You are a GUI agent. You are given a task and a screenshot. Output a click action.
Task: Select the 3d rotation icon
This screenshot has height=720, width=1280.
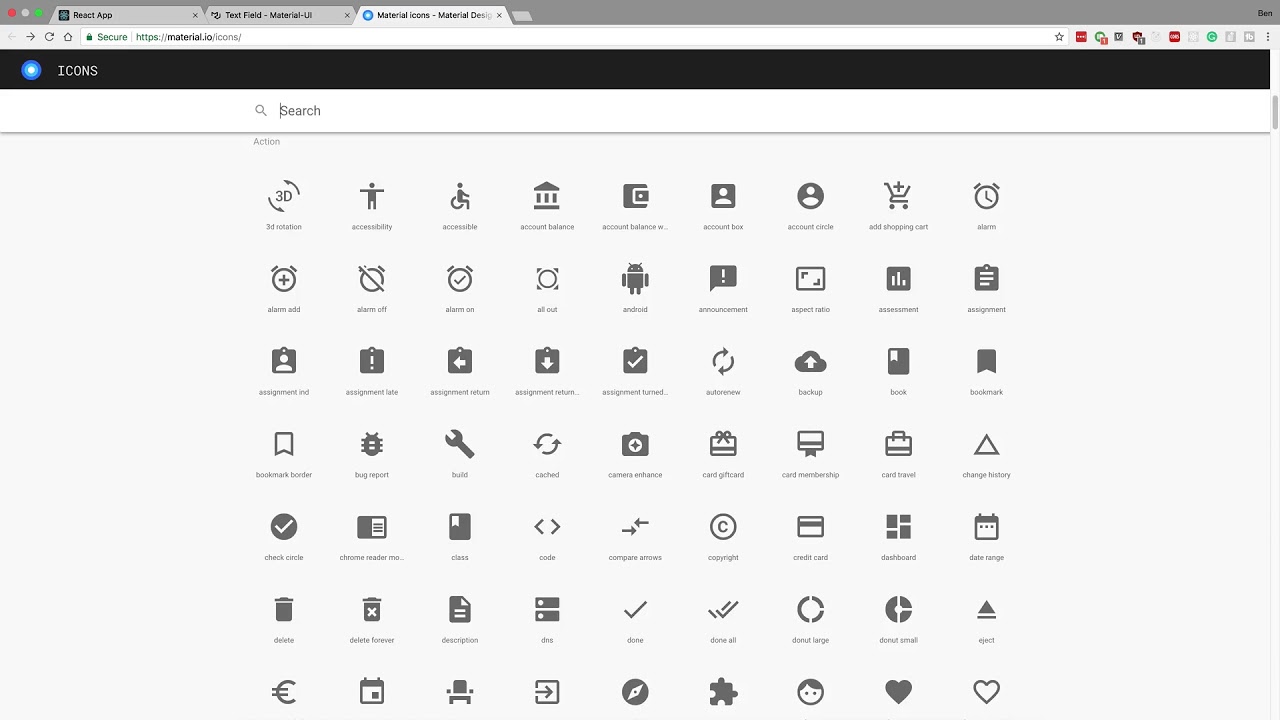[x=283, y=195]
